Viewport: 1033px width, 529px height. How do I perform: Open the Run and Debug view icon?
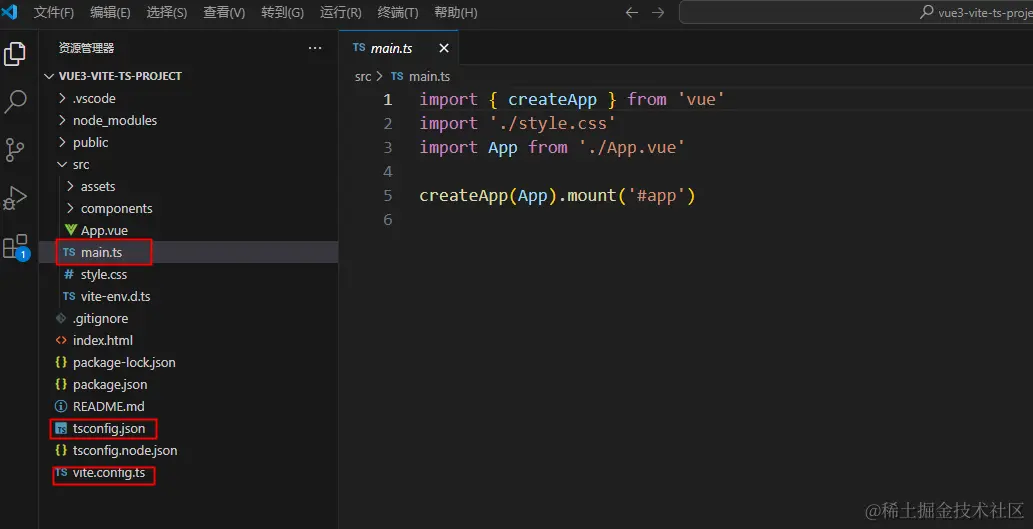click(x=16, y=198)
